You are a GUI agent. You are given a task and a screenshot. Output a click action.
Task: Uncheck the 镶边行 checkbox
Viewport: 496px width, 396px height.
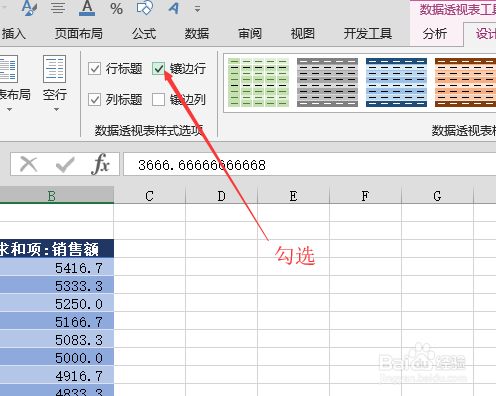pyautogui.click(x=158, y=69)
